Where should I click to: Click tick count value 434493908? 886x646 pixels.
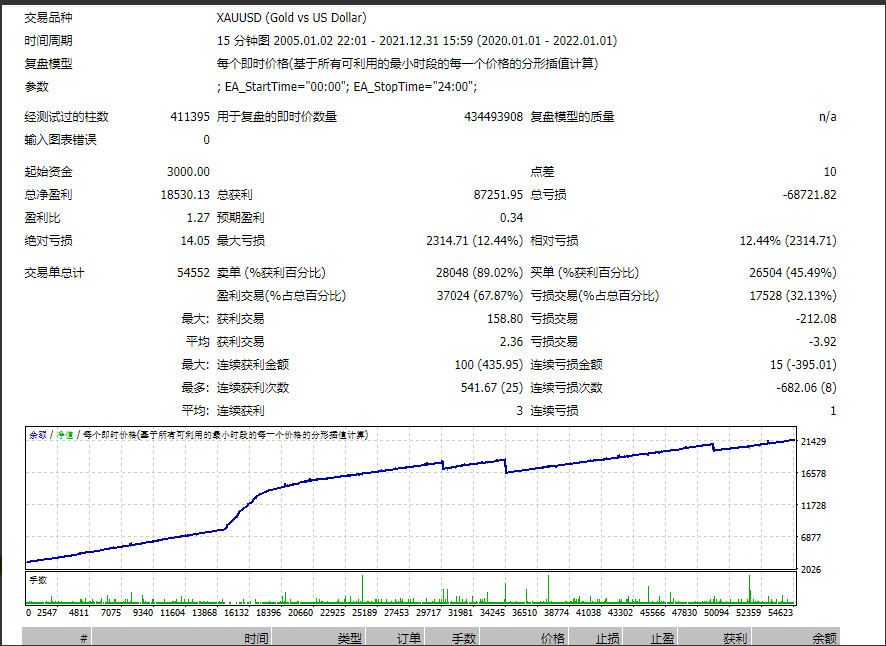493,116
